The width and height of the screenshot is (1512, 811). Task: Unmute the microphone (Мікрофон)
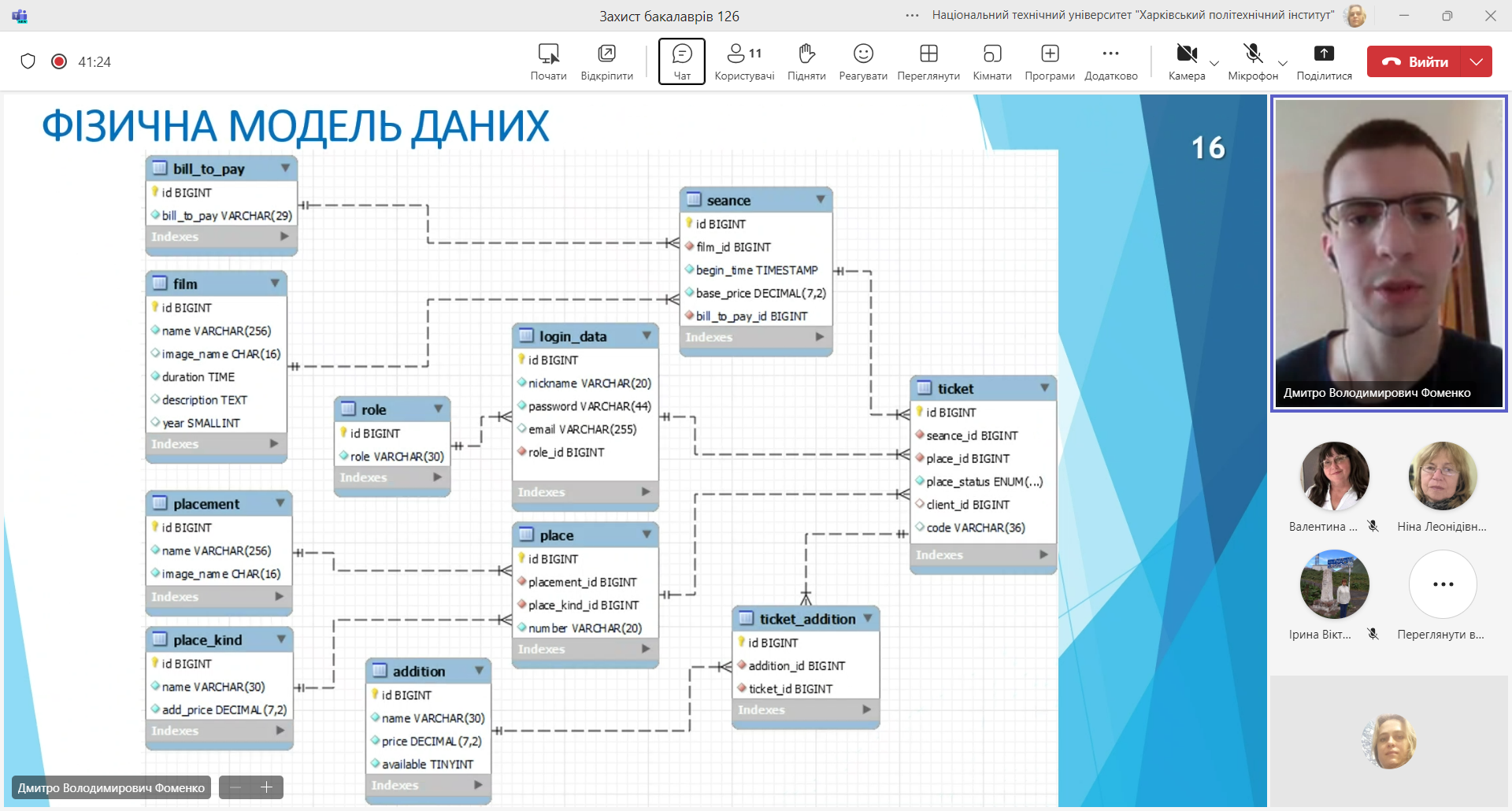[x=1252, y=61]
